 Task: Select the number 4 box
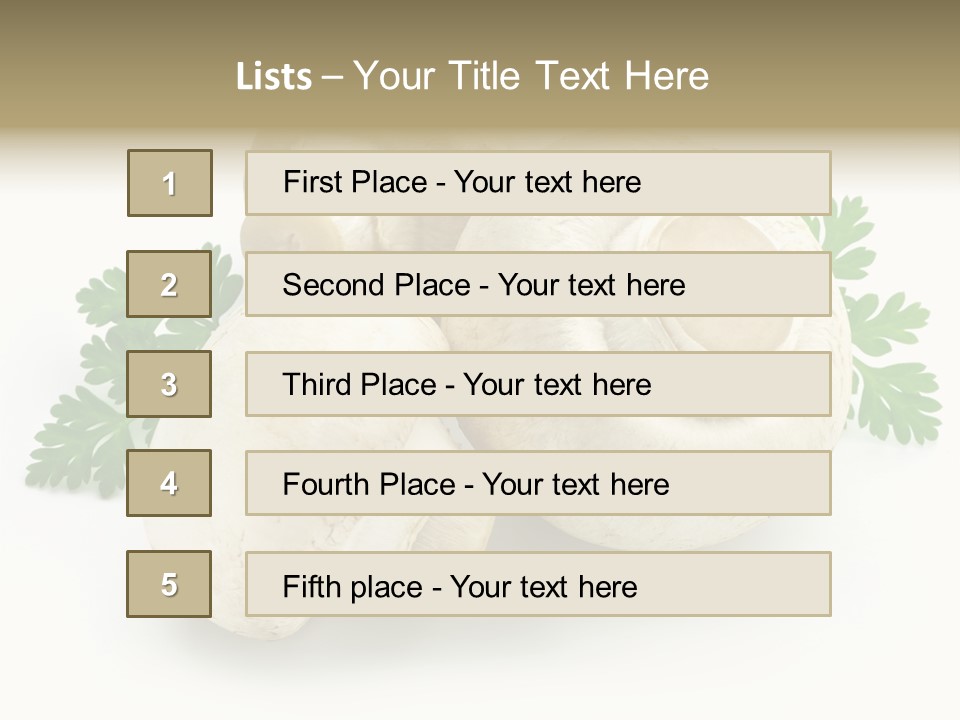tap(169, 483)
